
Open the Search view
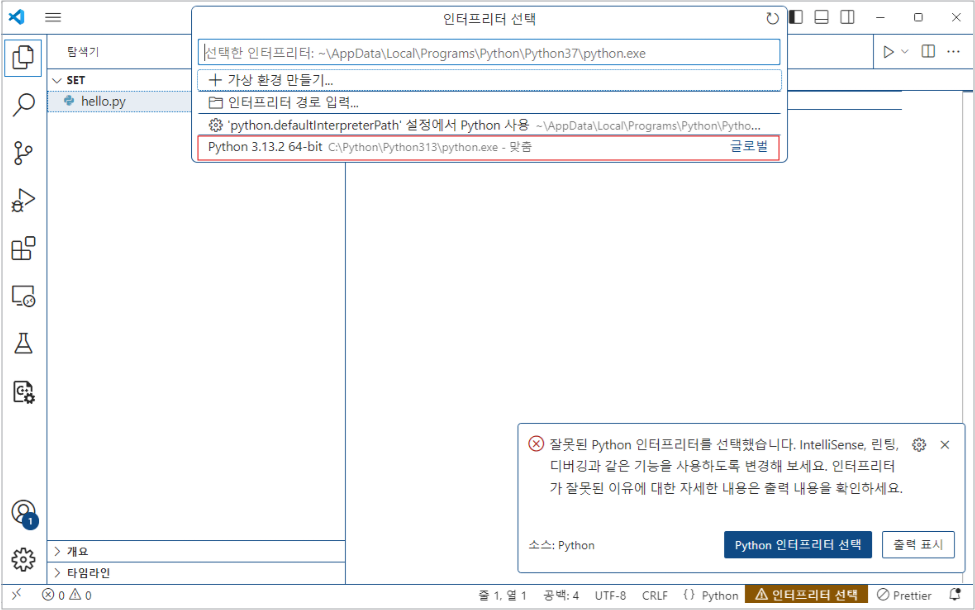click(x=24, y=104)
